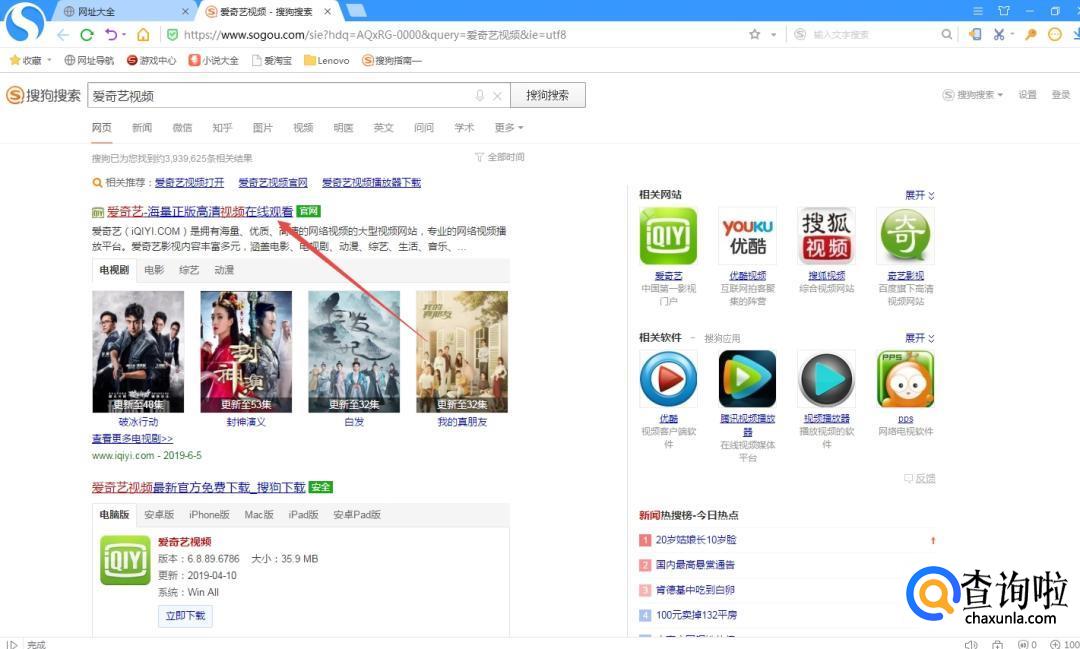Click the 设置 settings link
Screen dimensions: 1080x649
1028,95
